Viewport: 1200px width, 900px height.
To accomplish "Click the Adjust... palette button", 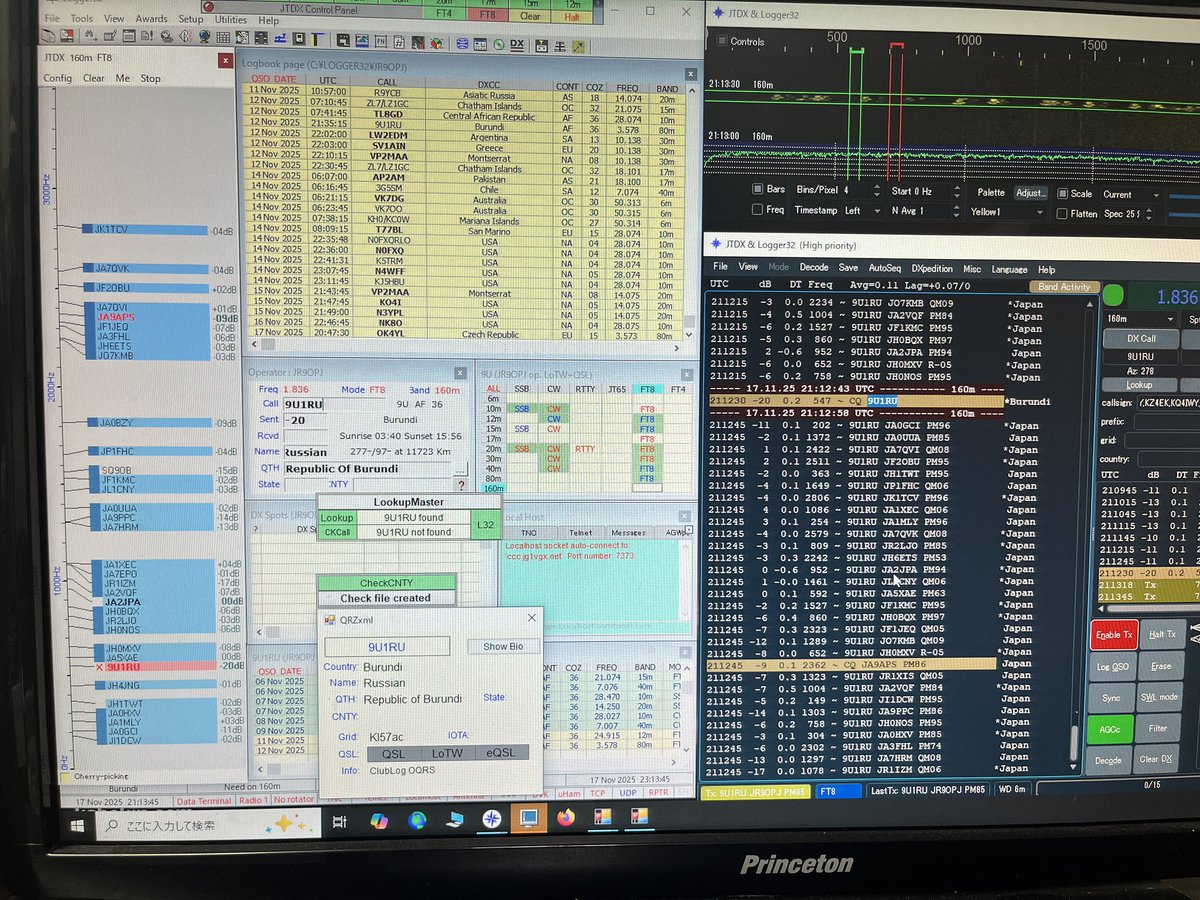I will 1031,192.
